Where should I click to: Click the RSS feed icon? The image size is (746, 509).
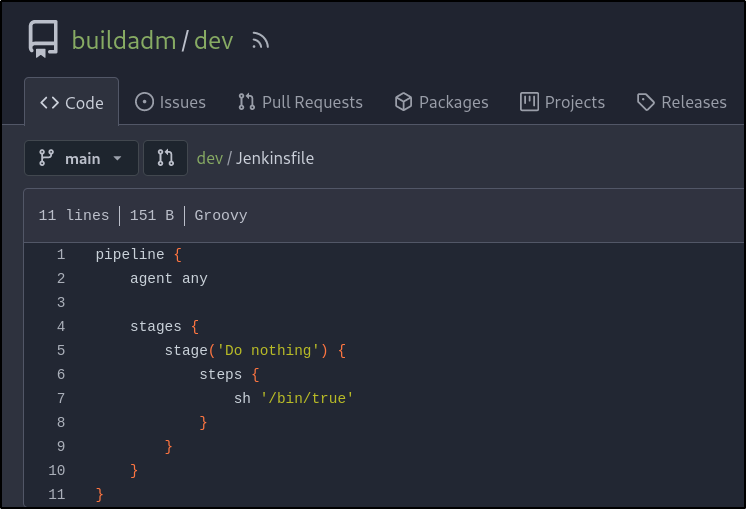click(261, 41)
